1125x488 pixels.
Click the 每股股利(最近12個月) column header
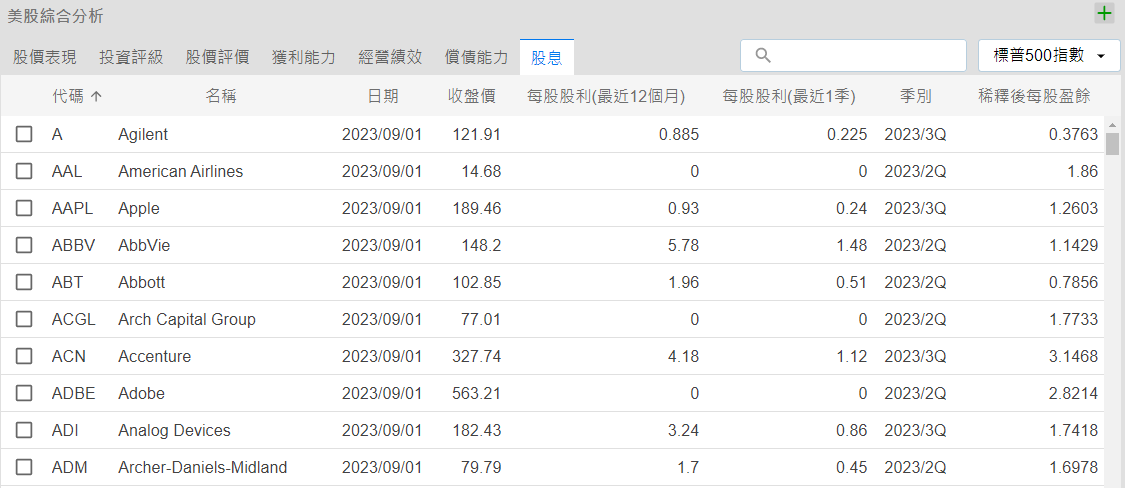606,97
